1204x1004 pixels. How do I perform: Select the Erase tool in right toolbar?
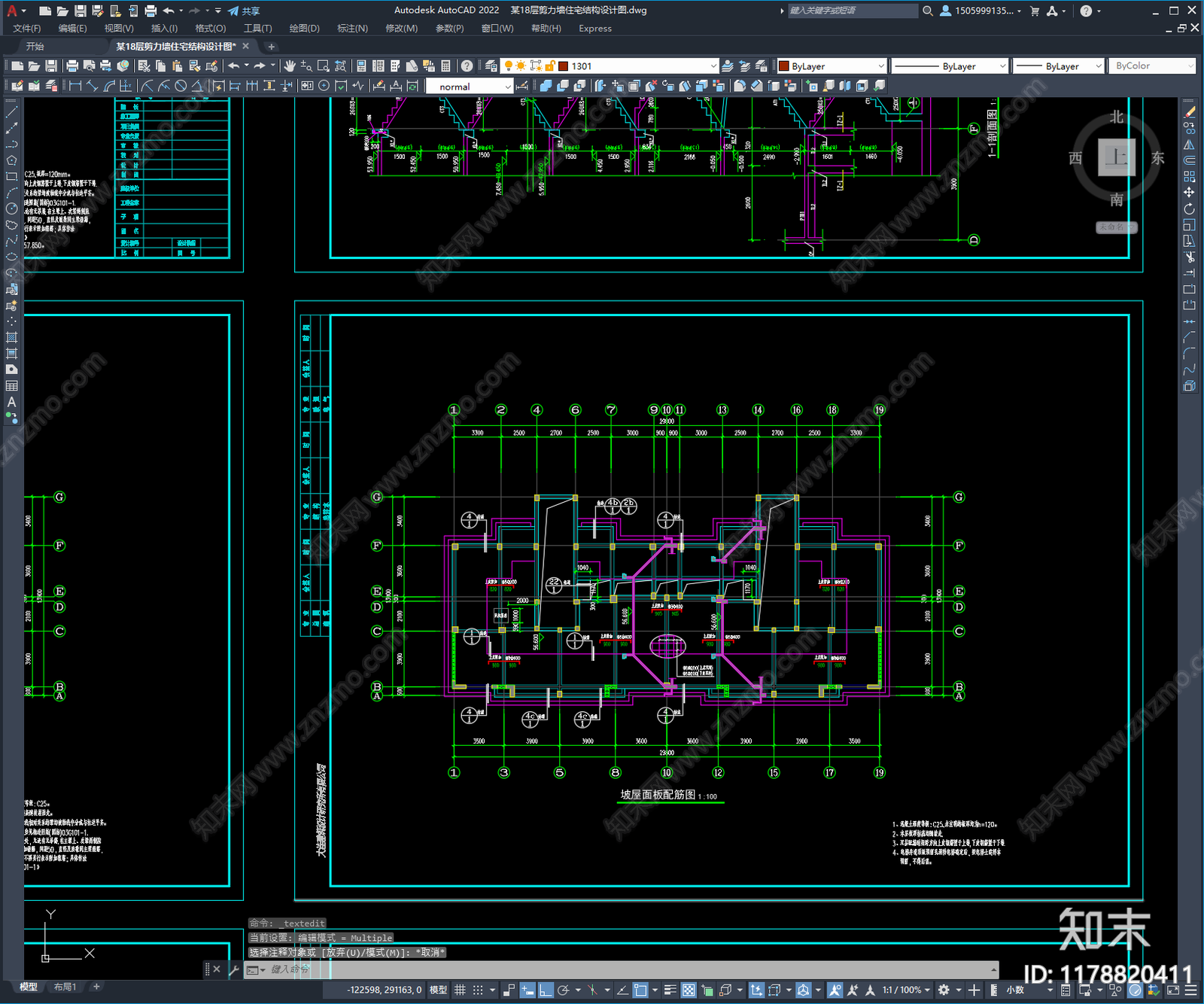[1190, 111]
